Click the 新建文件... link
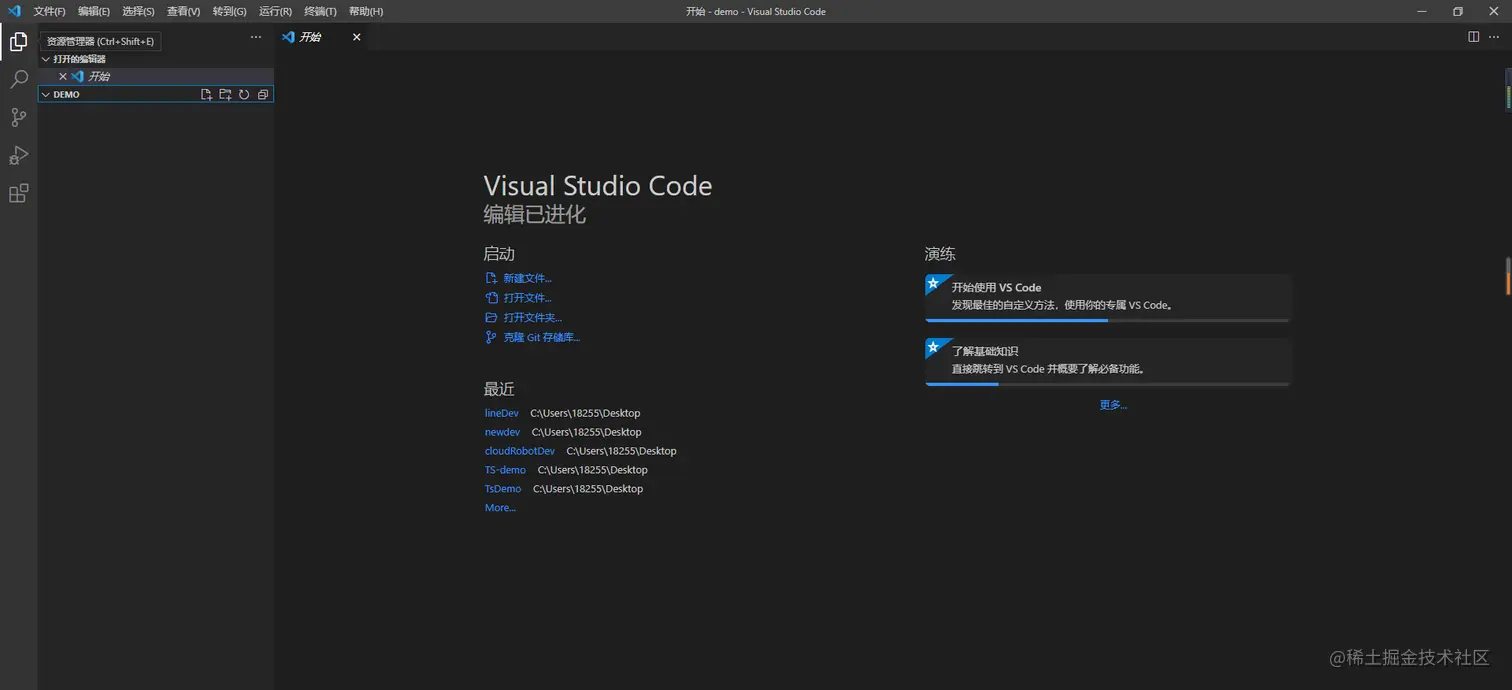 (x=527, y=278)
